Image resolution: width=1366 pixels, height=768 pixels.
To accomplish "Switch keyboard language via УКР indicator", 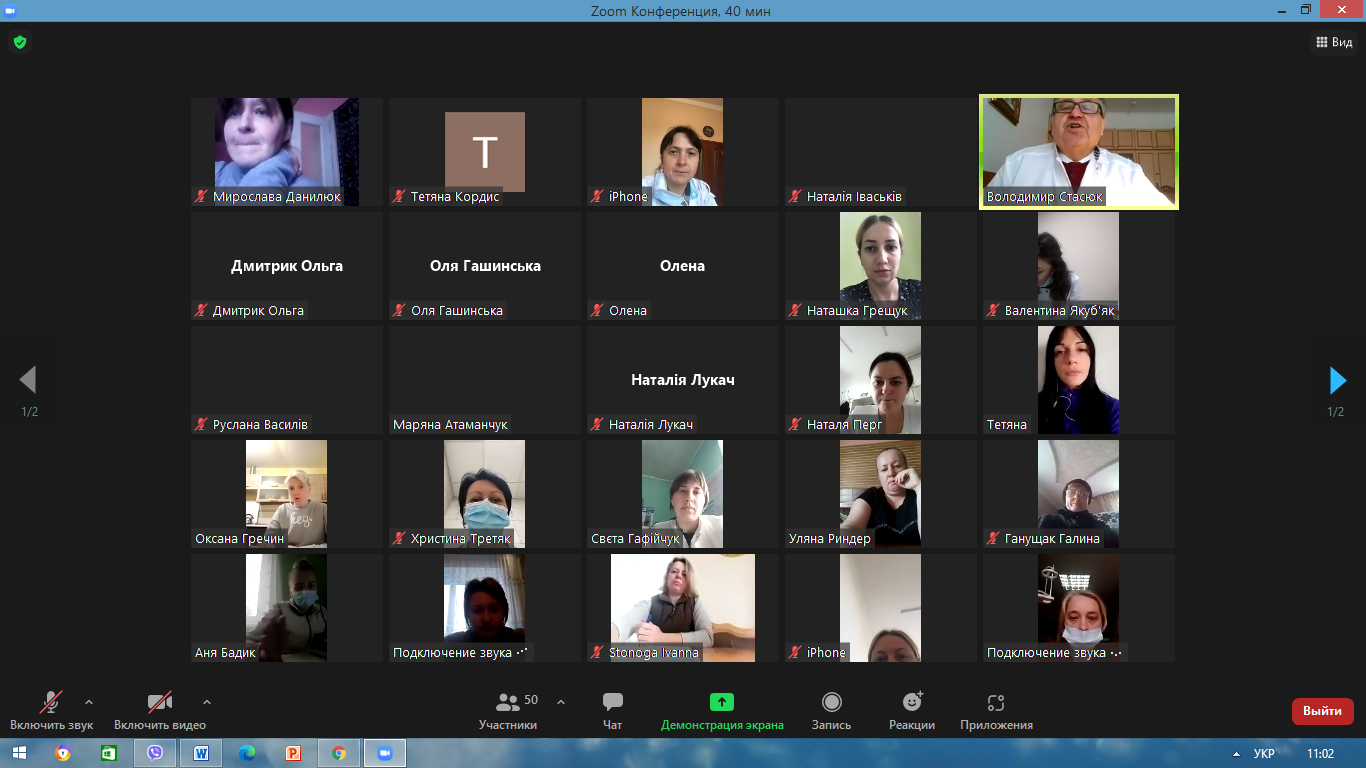I will click(x=1264, y=753).
